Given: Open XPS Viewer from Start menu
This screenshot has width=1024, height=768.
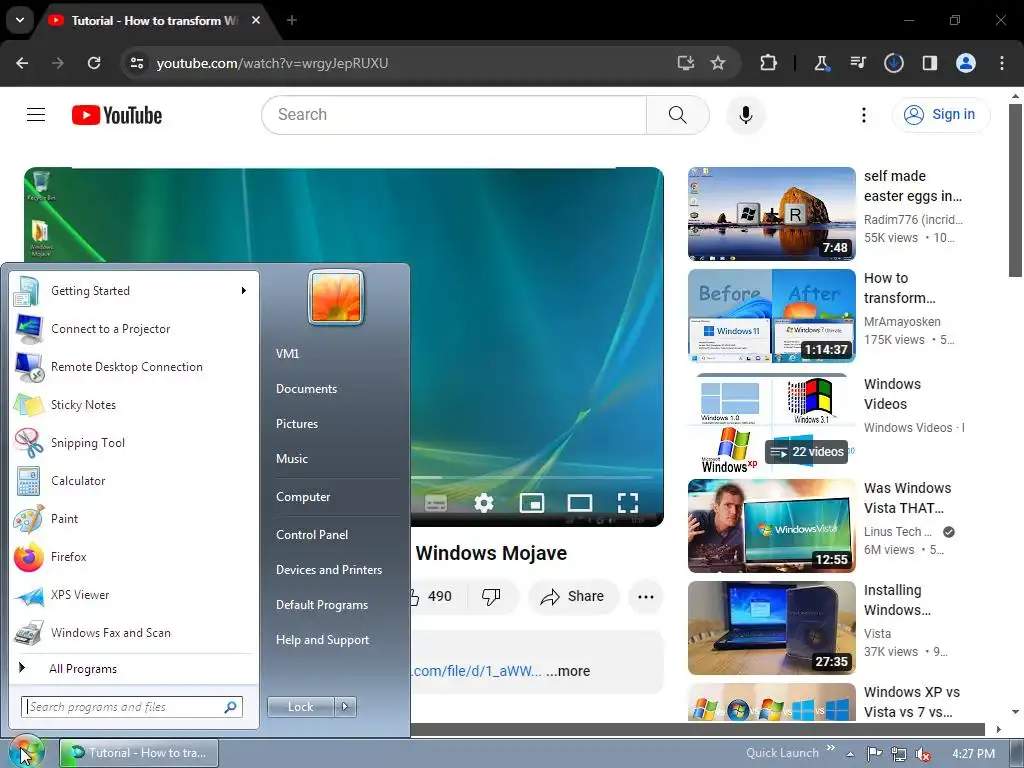Looking at the screenshot, I should [x=133, y=595].
